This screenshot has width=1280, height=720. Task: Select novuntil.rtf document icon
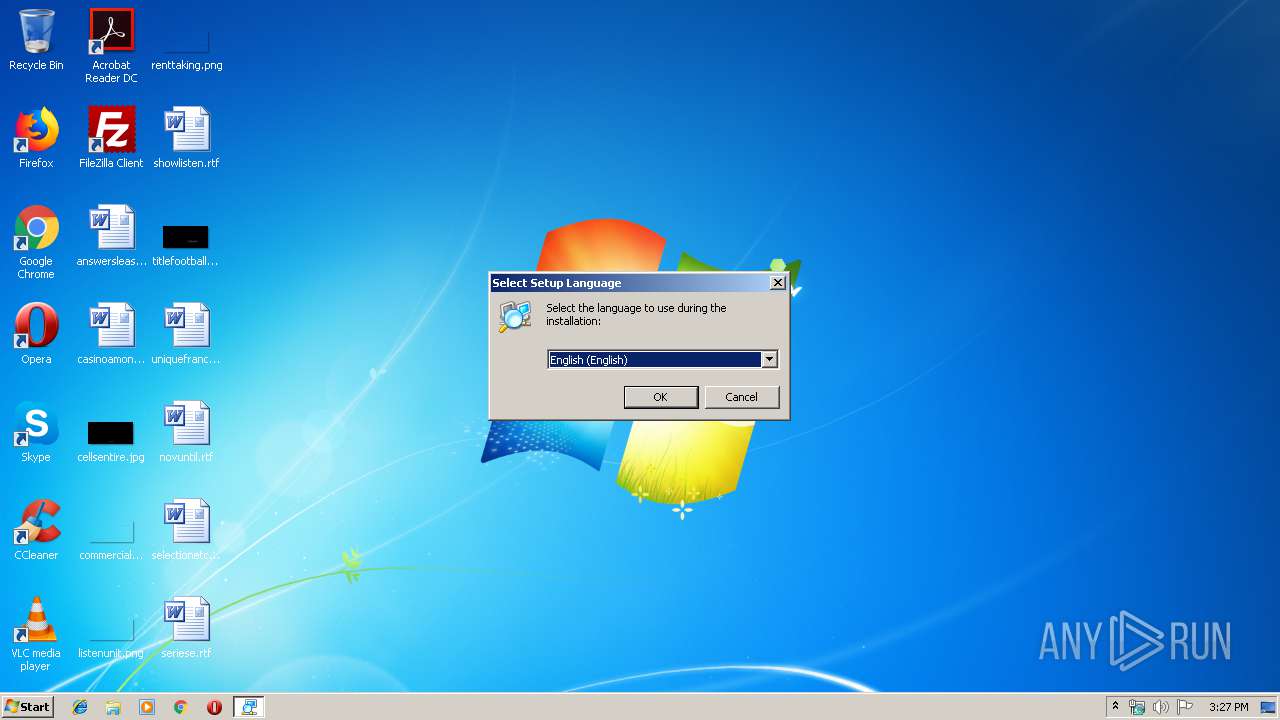tap(186, 432)
